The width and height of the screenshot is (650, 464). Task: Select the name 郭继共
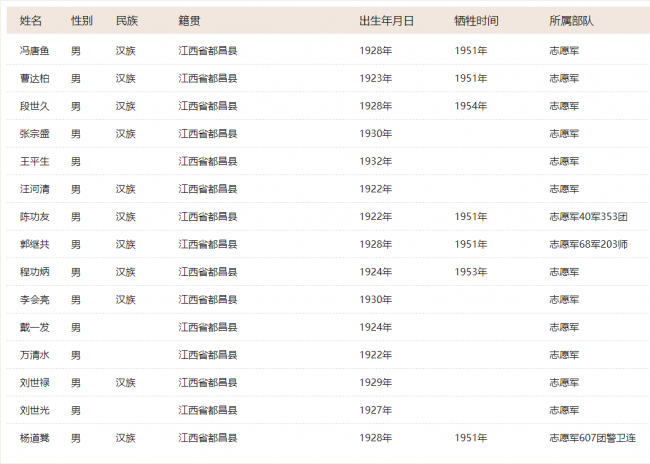pos(34,244)
